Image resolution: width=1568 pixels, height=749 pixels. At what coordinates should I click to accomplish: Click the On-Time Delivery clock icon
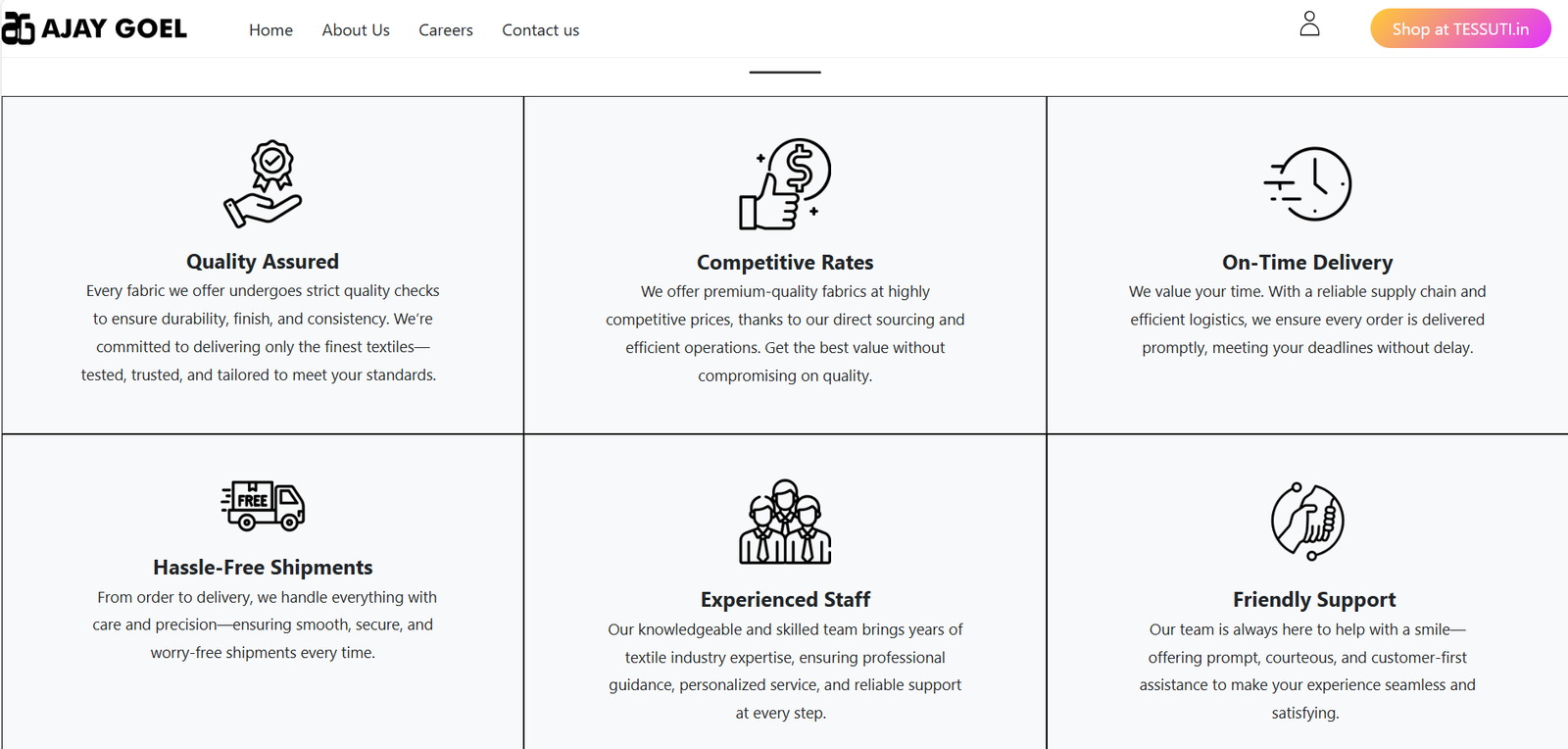click(x=1307, y=184)
